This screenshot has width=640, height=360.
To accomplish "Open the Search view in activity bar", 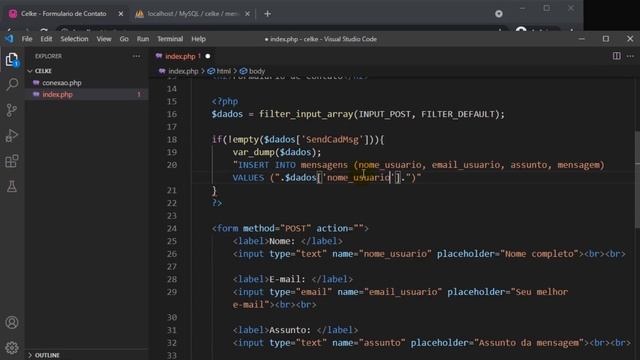I will tap(12, 84).
